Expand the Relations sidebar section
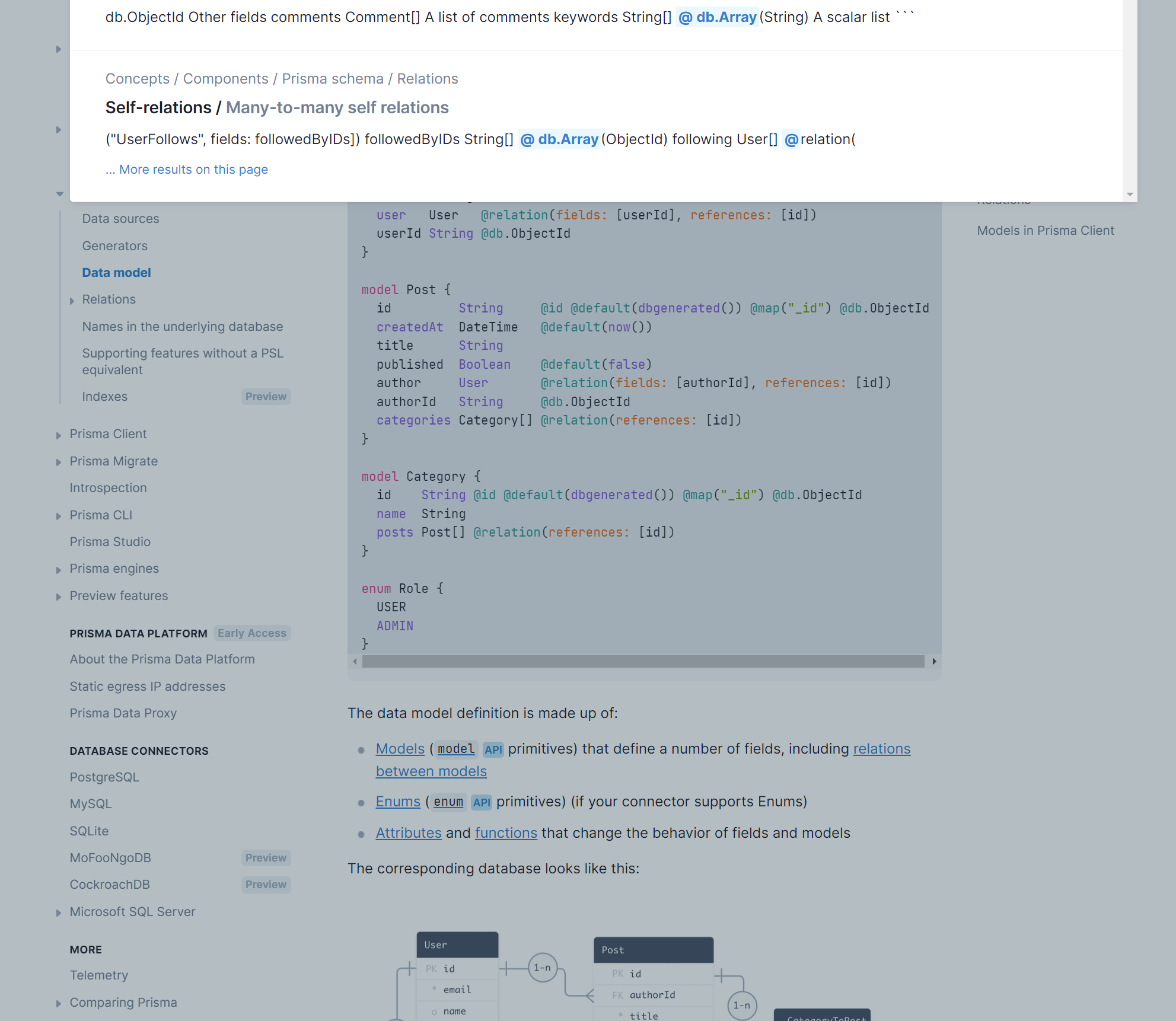The height and width of the screenshot is (1021, 1176). [x=73, y=300]
